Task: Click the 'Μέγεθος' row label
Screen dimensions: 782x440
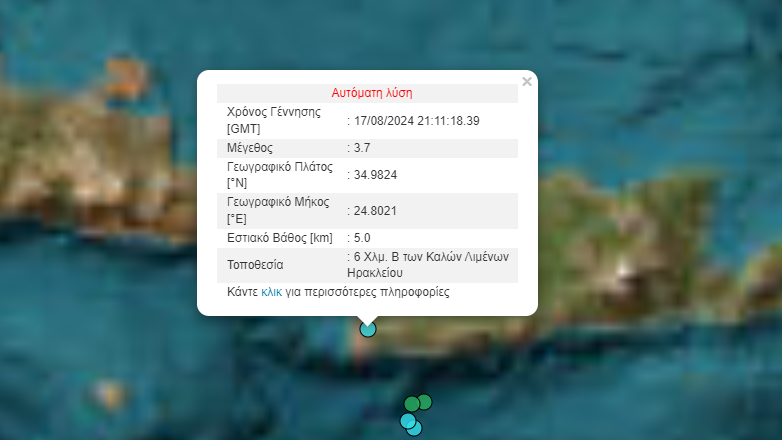Action: click(250, 148)
